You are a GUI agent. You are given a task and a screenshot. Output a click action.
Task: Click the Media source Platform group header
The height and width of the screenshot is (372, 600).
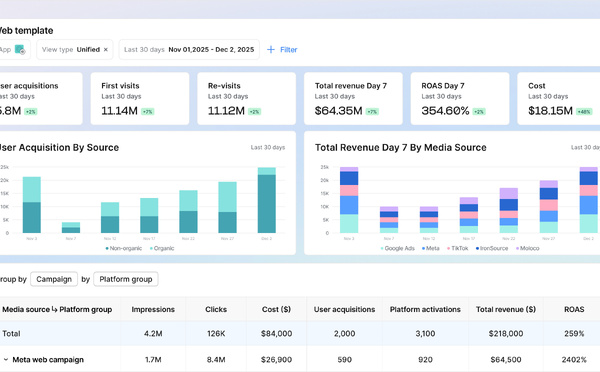tap(57, 309)
